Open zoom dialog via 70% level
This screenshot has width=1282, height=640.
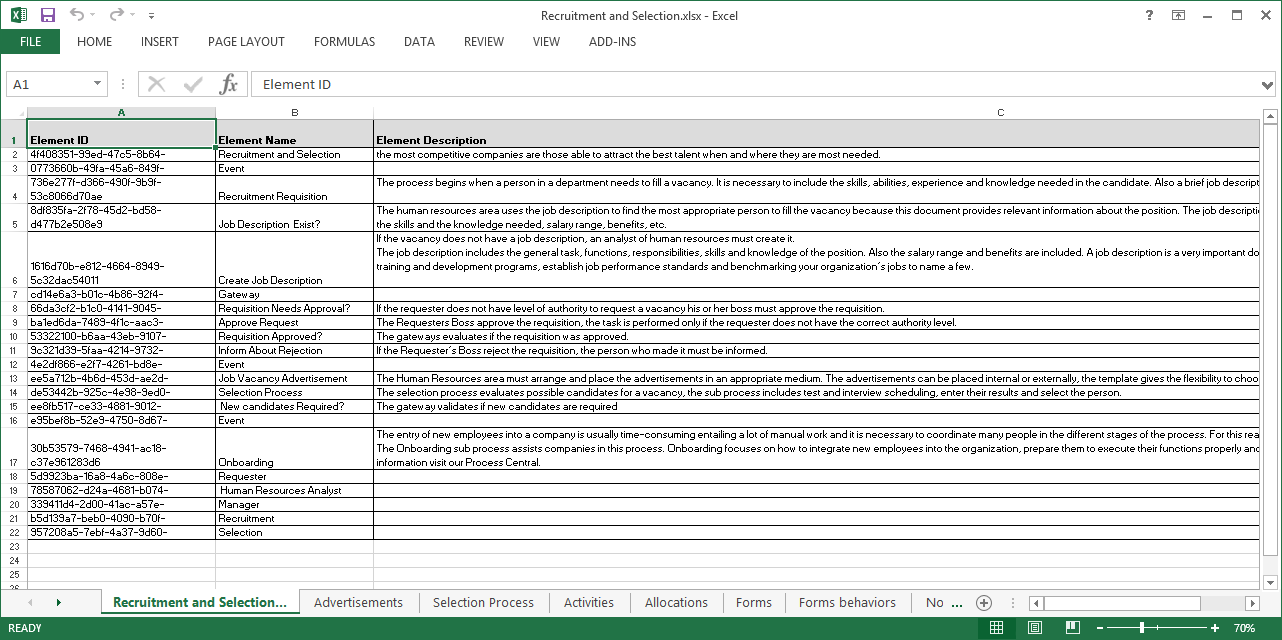click(x=1244, y=628)
